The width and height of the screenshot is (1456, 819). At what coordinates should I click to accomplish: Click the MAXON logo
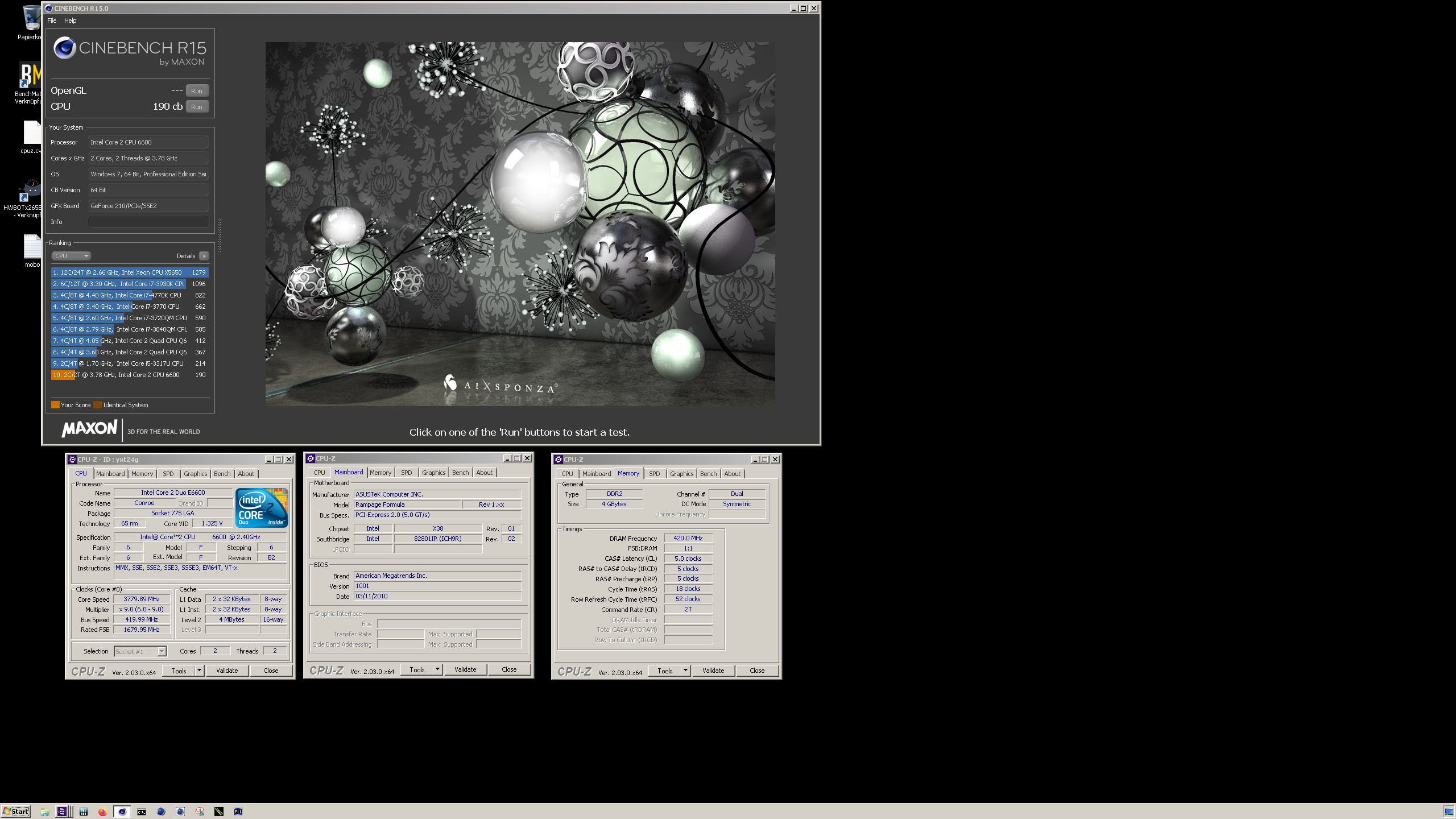coord(89,429)
